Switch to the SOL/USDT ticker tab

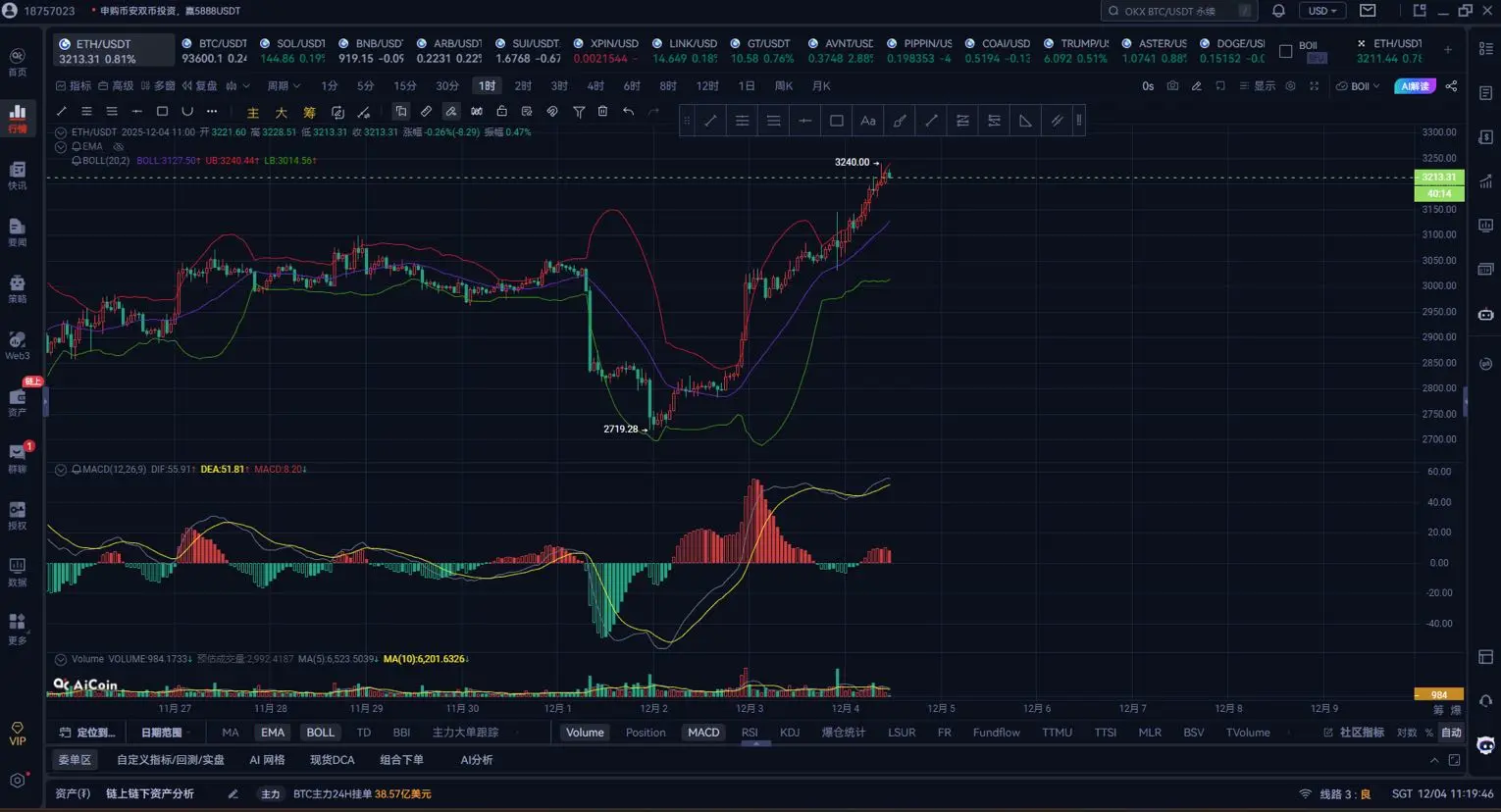click(292, 51)
